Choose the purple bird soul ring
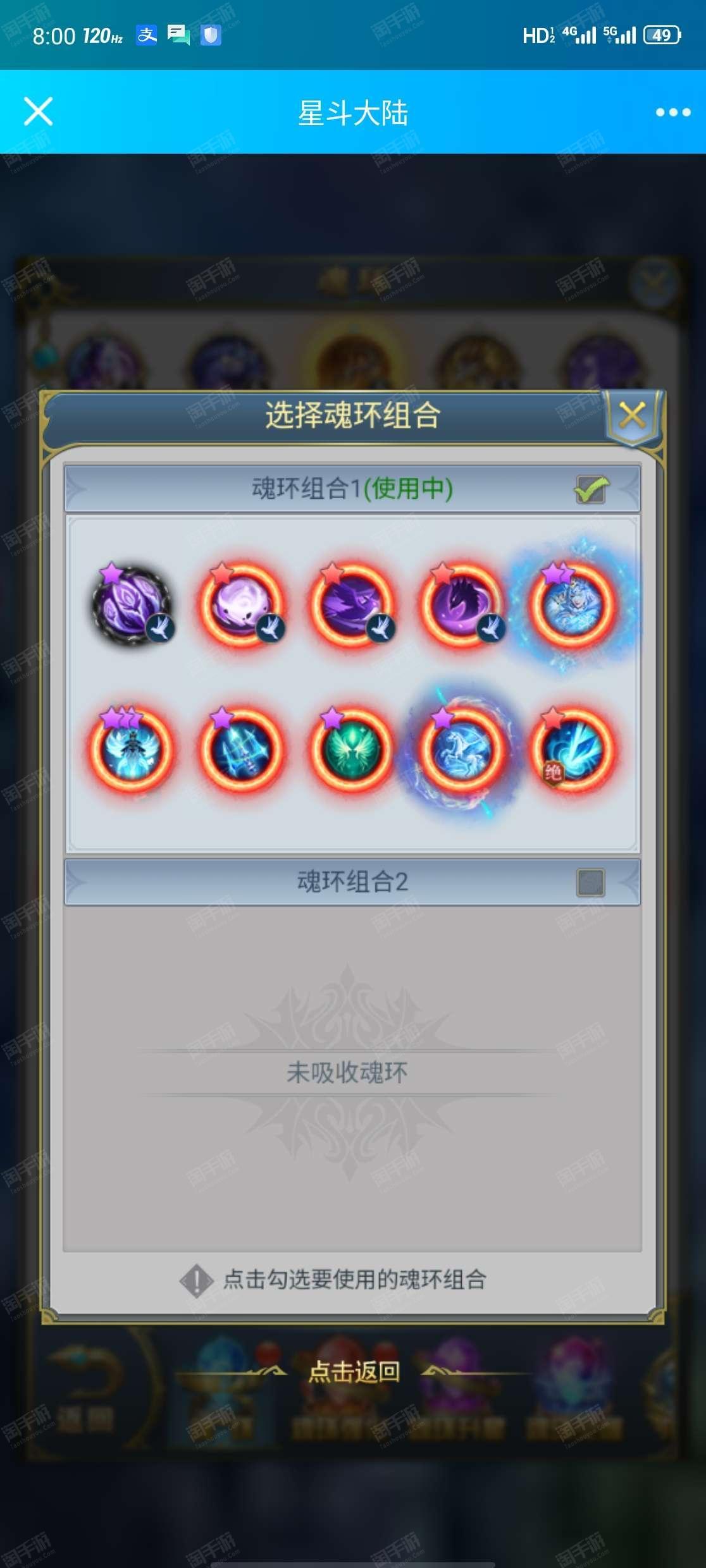The width and height of the screenshot is (706, 1568). pyautogui.click(x=351, y=604)
